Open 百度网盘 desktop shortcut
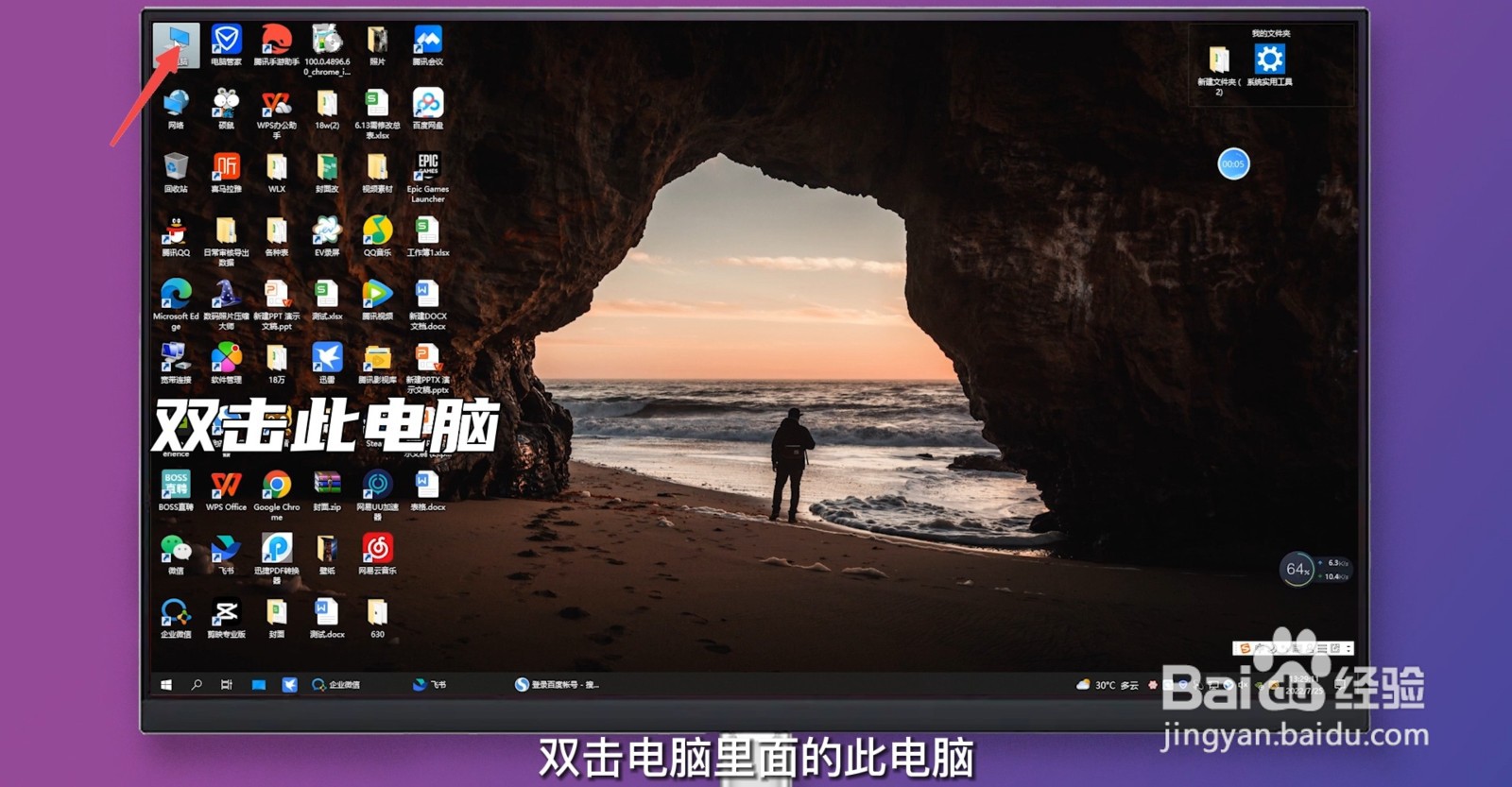Image resolution: width=1512 pixels, height=787 pixels. click(x=427, y=109)
